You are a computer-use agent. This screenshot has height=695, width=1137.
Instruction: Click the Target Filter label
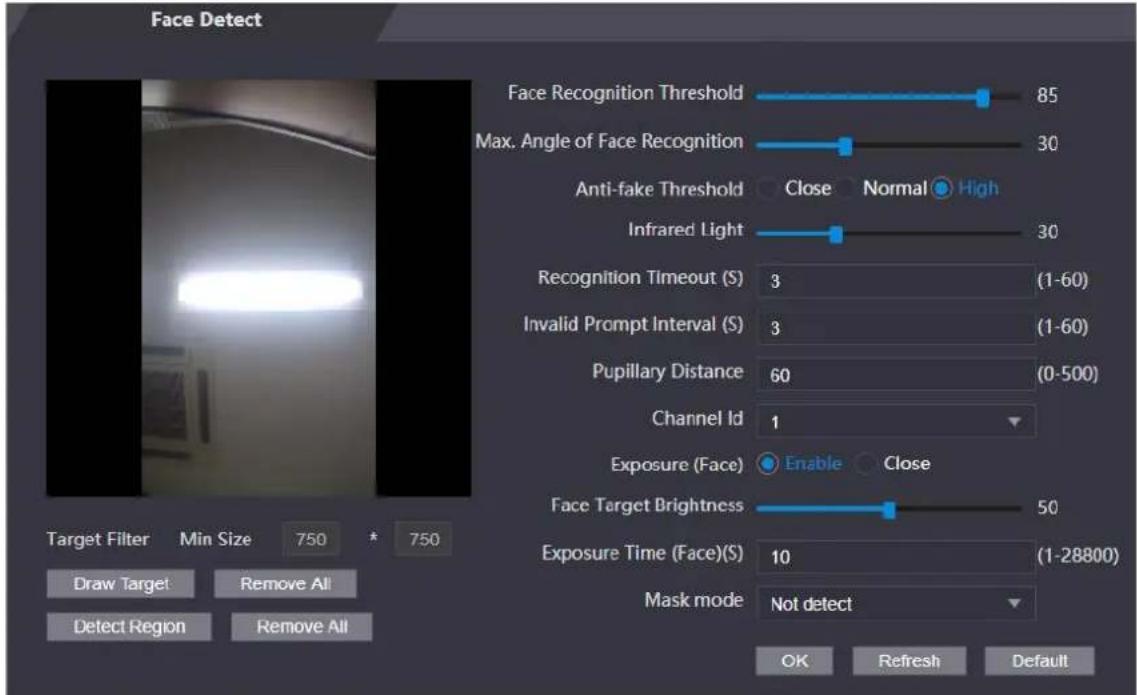[97, 539]
